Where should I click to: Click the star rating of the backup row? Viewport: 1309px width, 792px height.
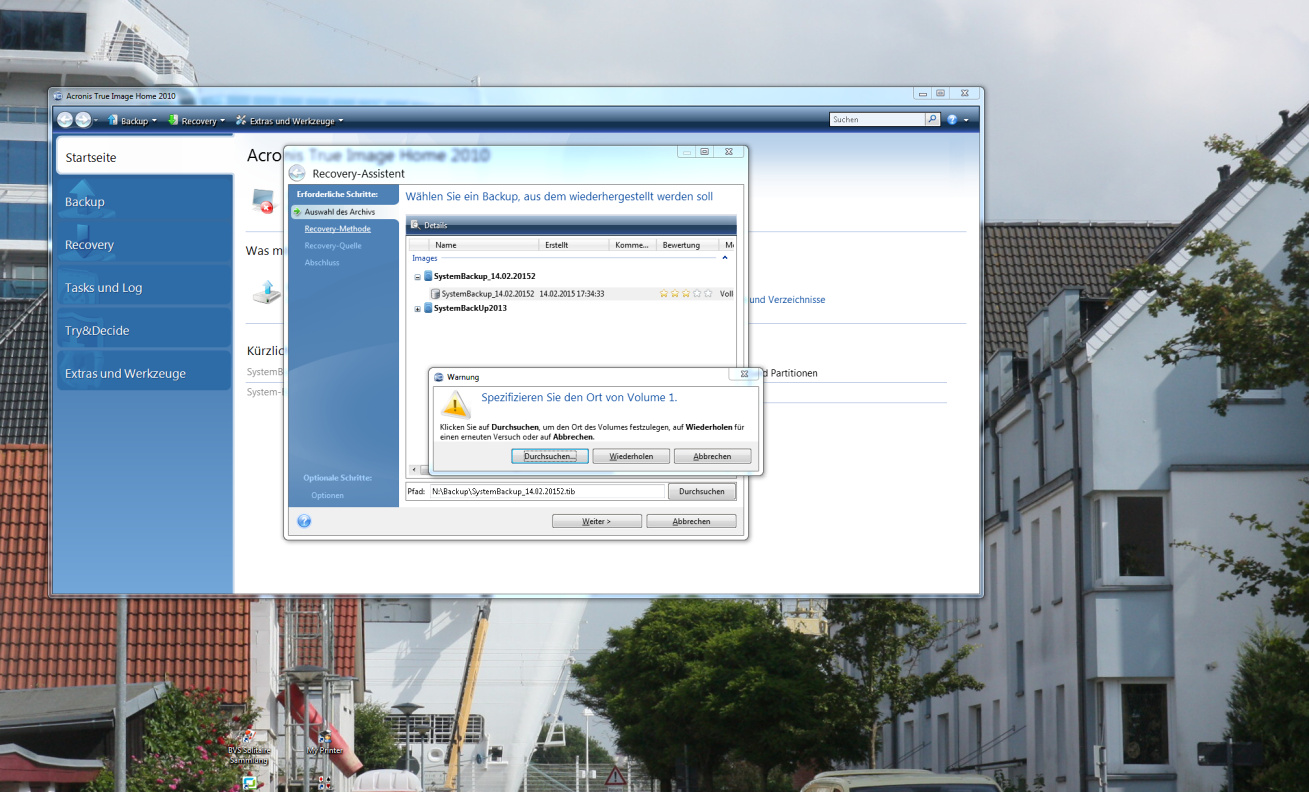click(686, 294)
